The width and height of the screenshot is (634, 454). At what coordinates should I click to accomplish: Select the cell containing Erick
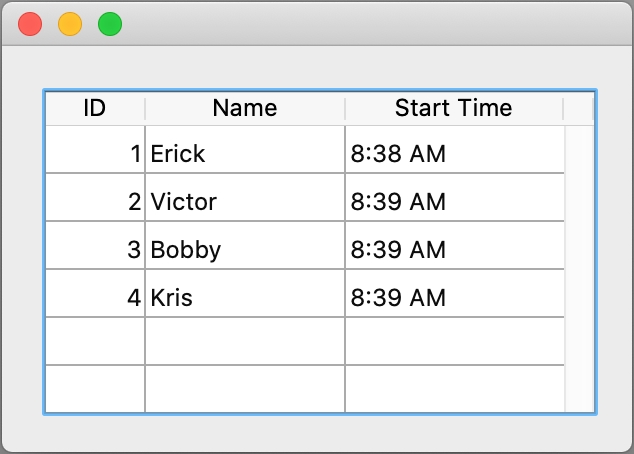click(x=245, y=154)
